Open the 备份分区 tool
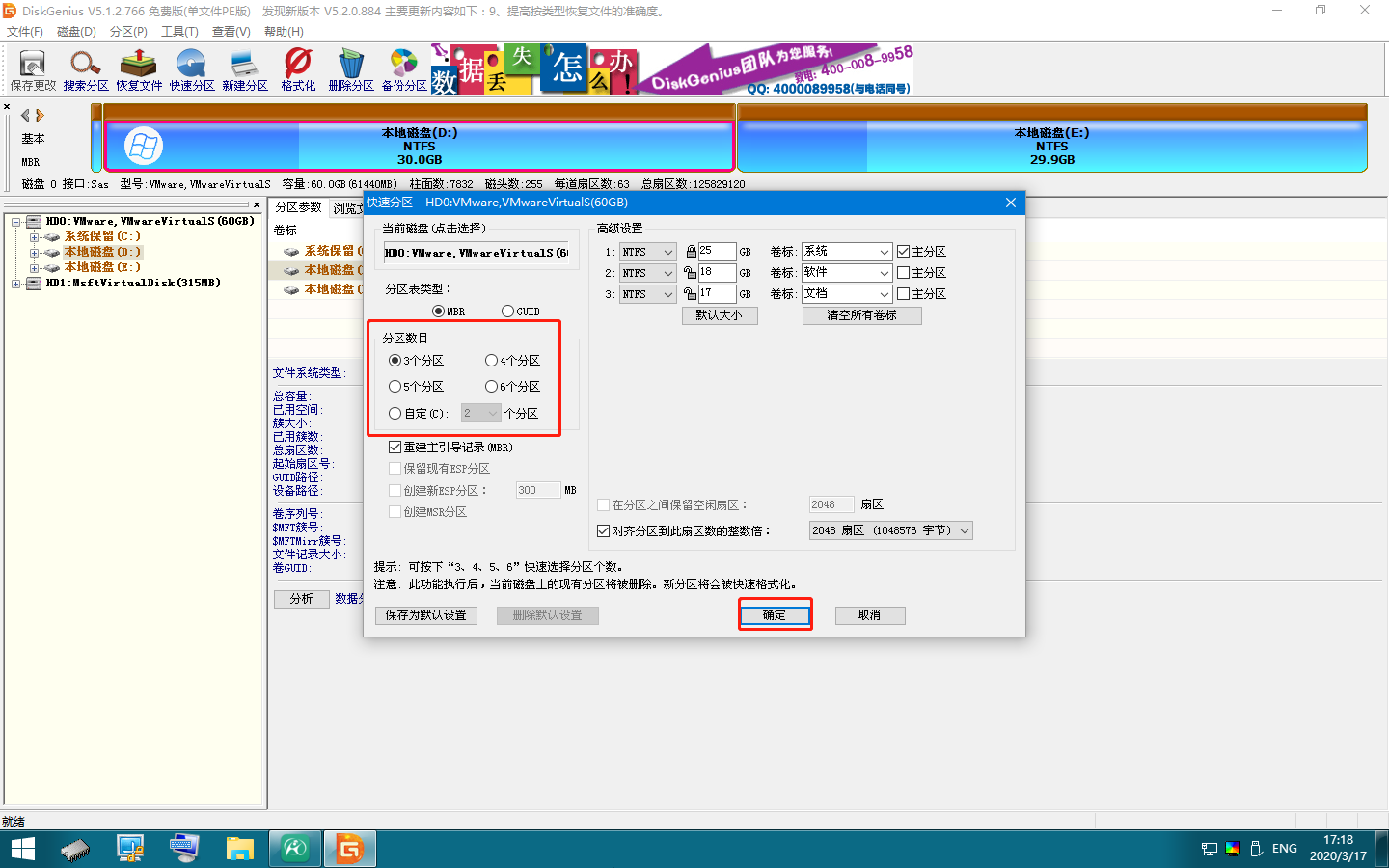1389x868 pixels. click(x=402, y=68)
